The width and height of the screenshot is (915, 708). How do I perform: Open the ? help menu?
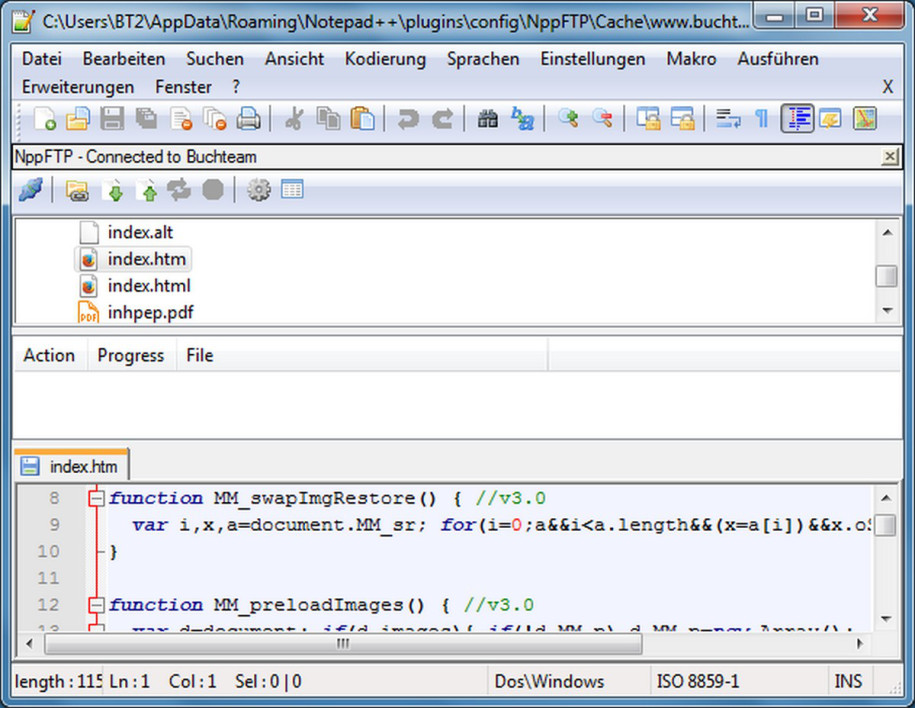pyautogui.click(x=236, y=87)
